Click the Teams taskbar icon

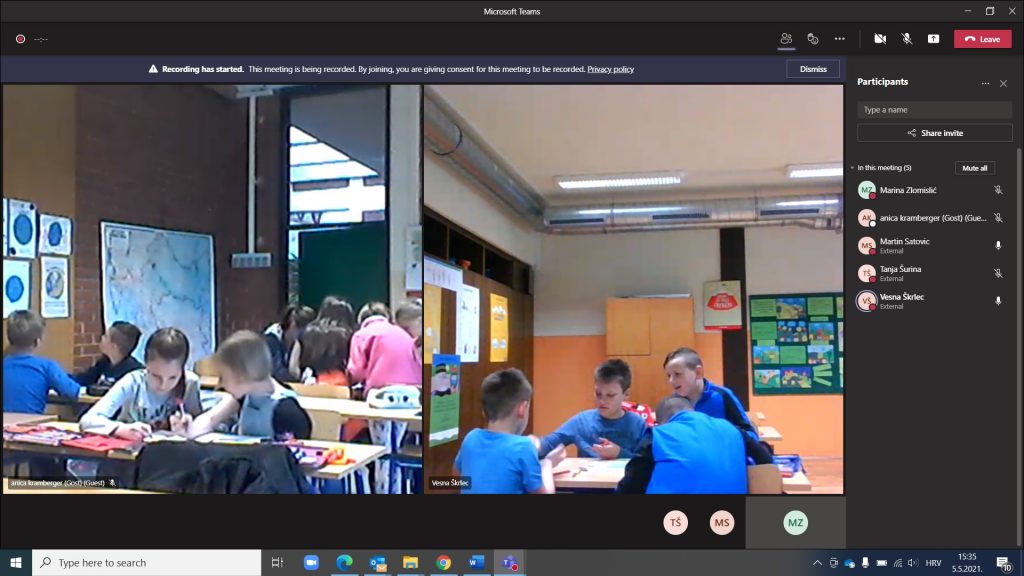click(509, 562)
